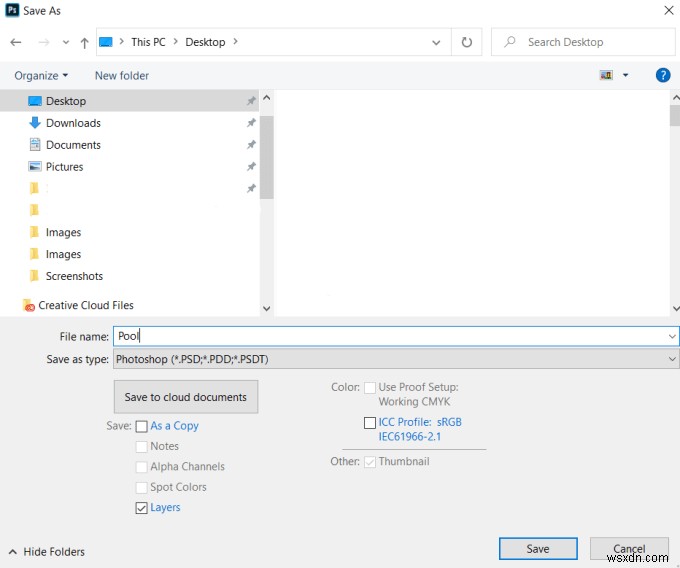Click the Cancel button

629,549
